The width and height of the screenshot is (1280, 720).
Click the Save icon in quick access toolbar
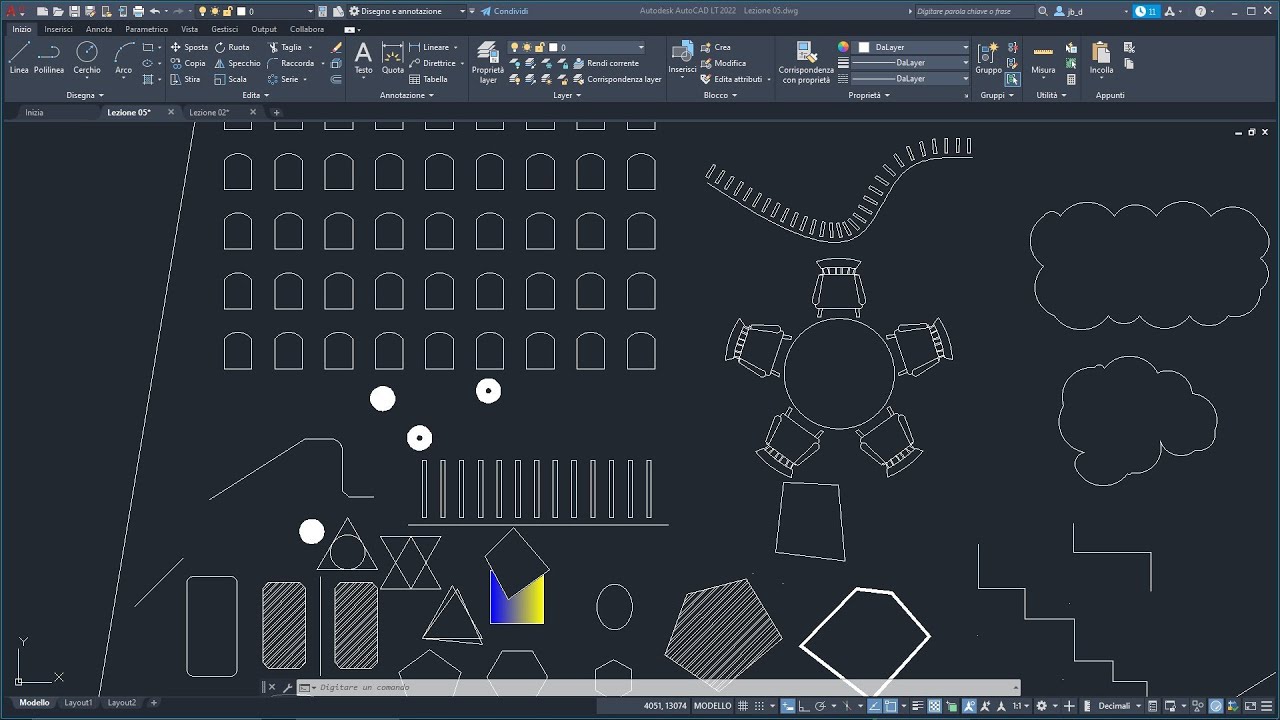coord(74,11)
